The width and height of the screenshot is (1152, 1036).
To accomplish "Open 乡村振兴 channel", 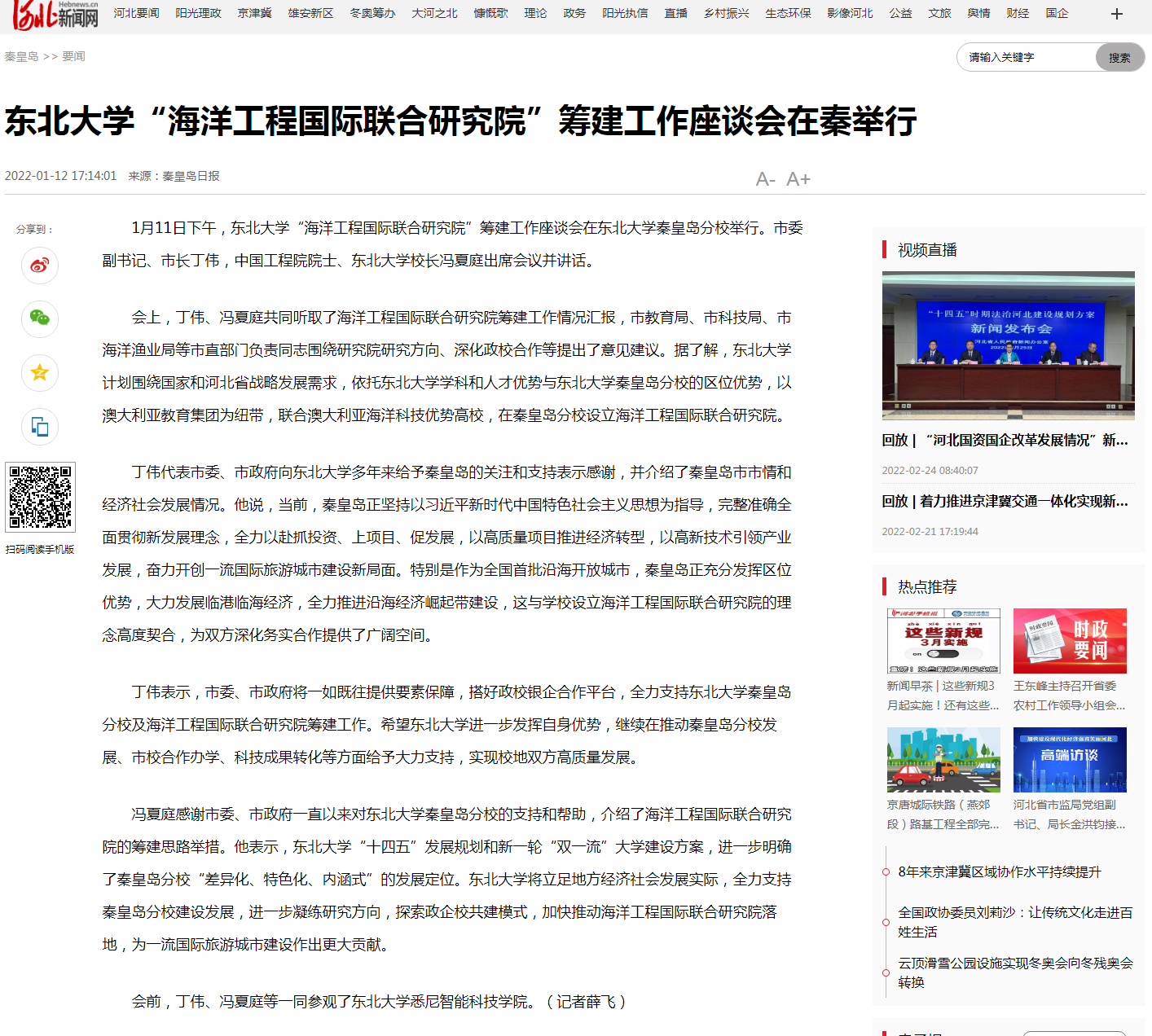I will click(727, 14).
